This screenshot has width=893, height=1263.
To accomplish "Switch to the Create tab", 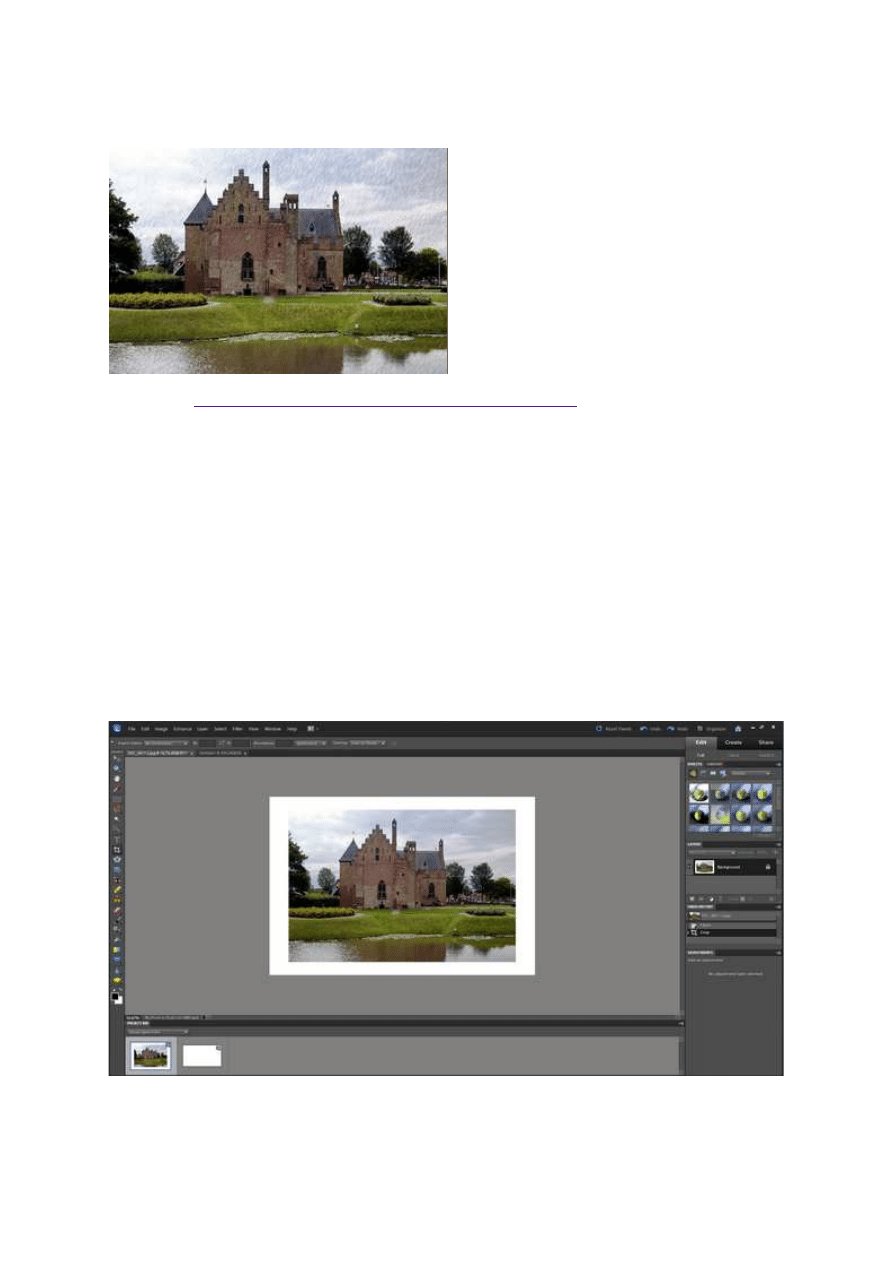I will [733, 742].
